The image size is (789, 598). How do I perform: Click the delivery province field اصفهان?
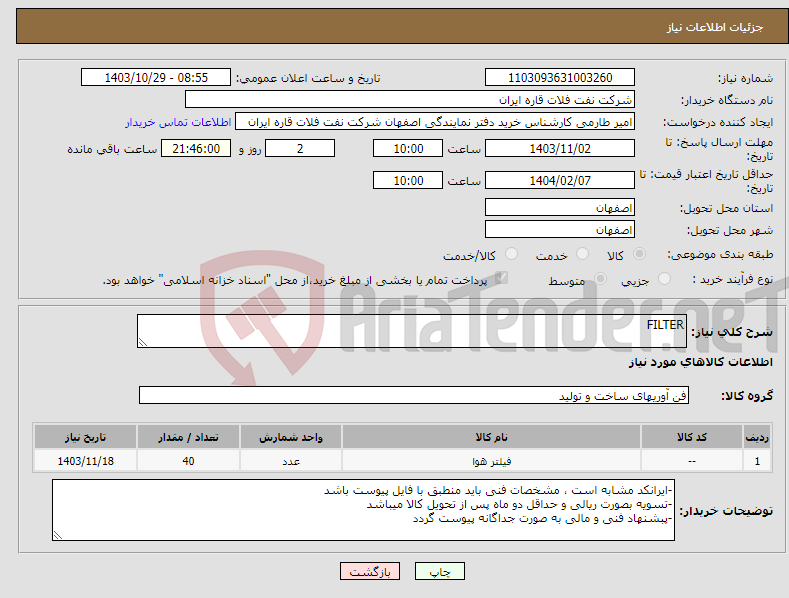click(560, 207)
